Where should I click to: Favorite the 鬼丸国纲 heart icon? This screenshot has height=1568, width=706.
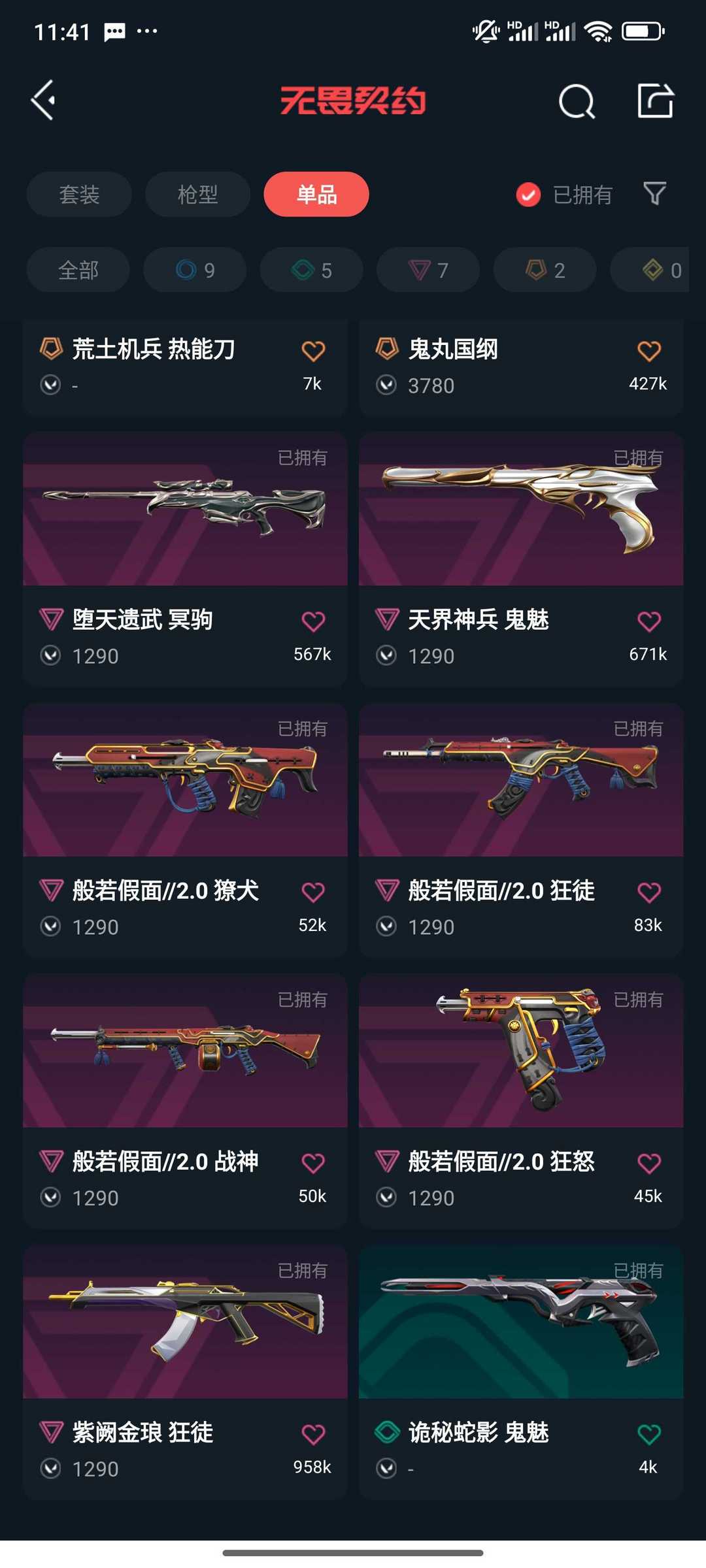(648, 351)
